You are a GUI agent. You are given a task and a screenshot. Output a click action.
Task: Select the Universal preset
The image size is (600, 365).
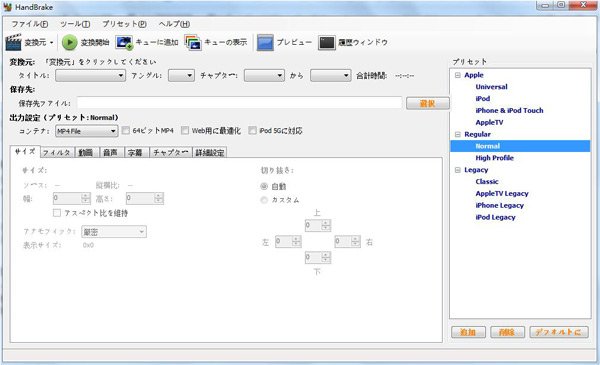click(x=491, y=87)
